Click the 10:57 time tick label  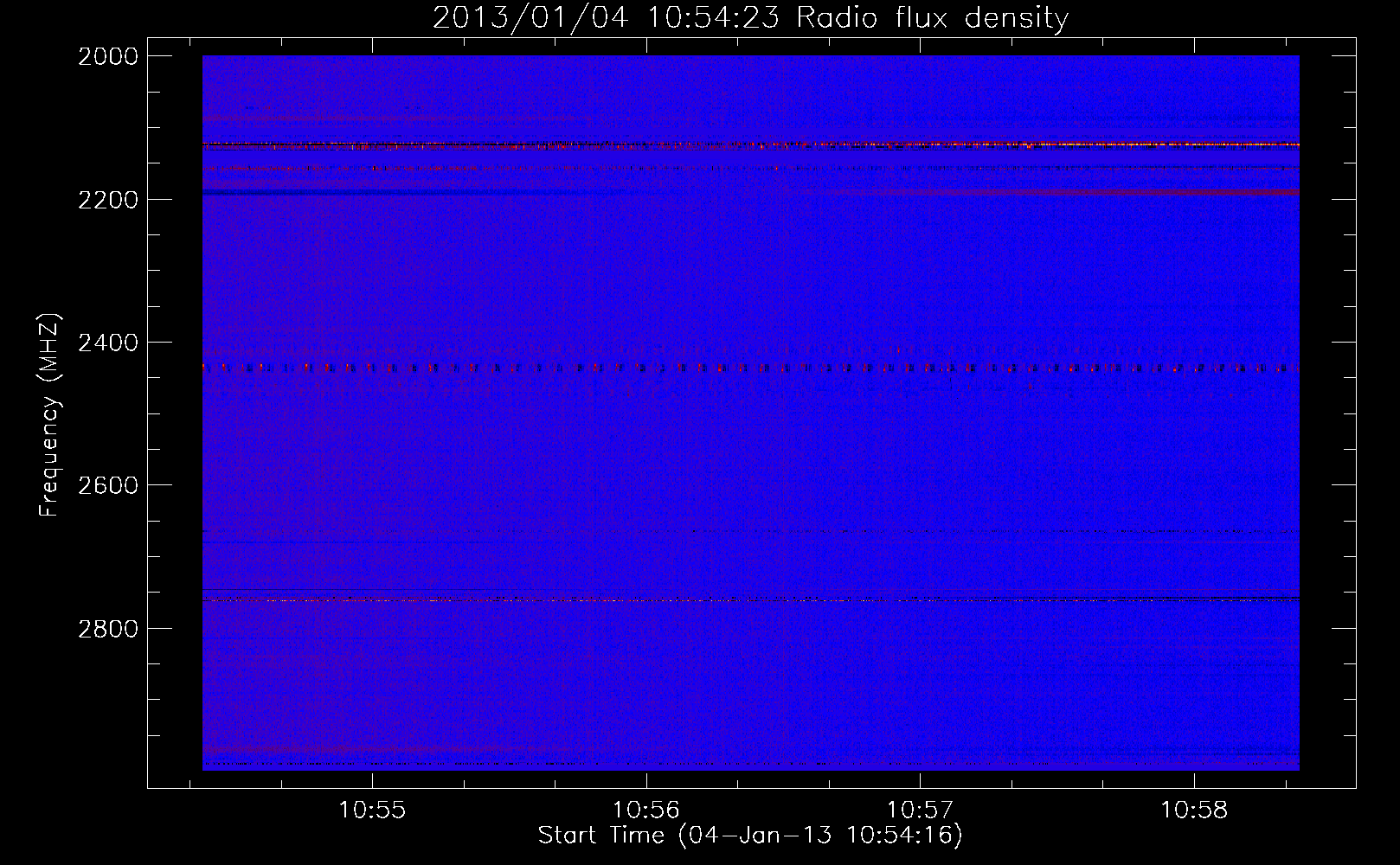pos(920,811)
